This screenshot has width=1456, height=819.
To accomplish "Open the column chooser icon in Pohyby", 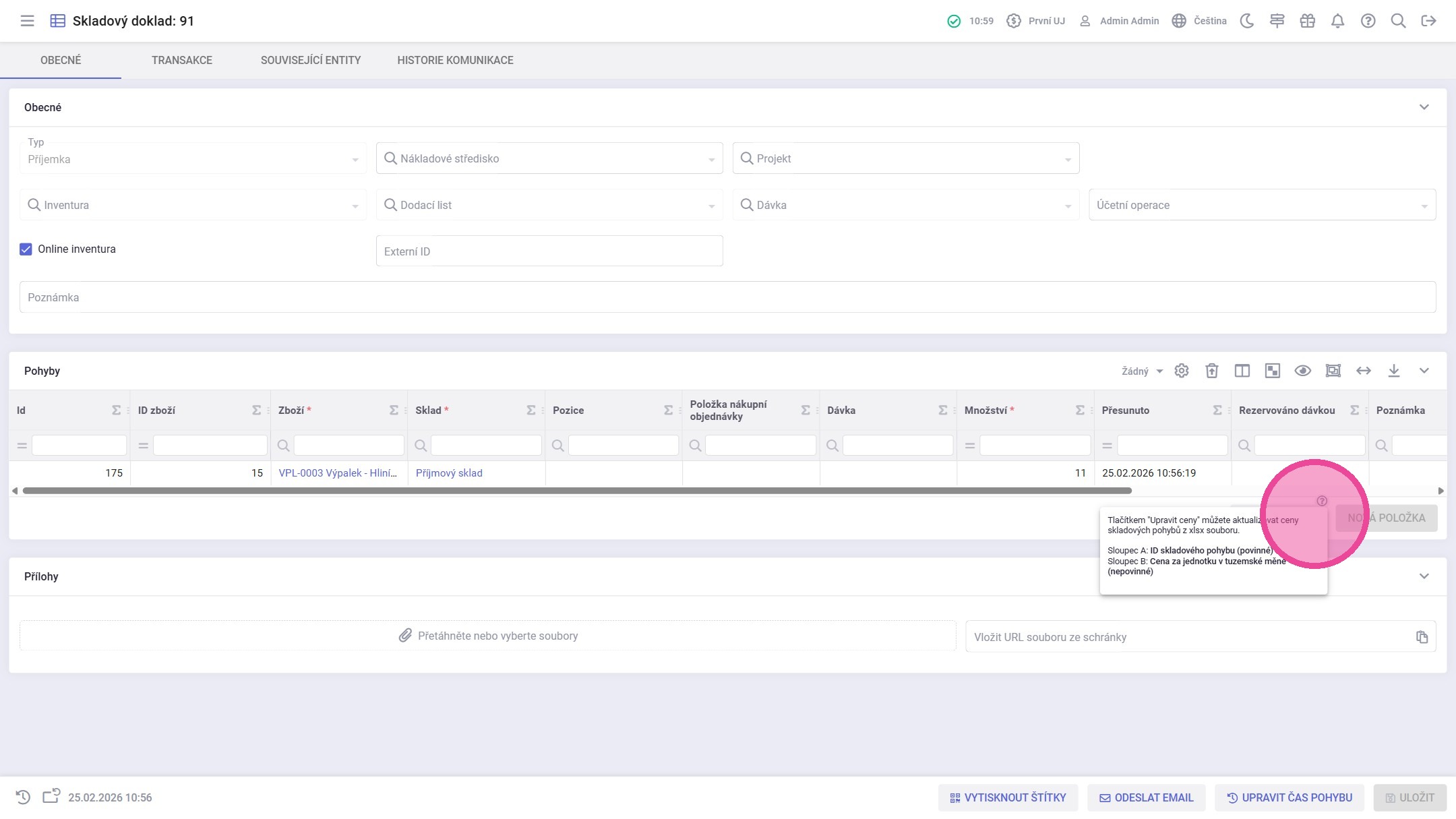I will 1242,371.
